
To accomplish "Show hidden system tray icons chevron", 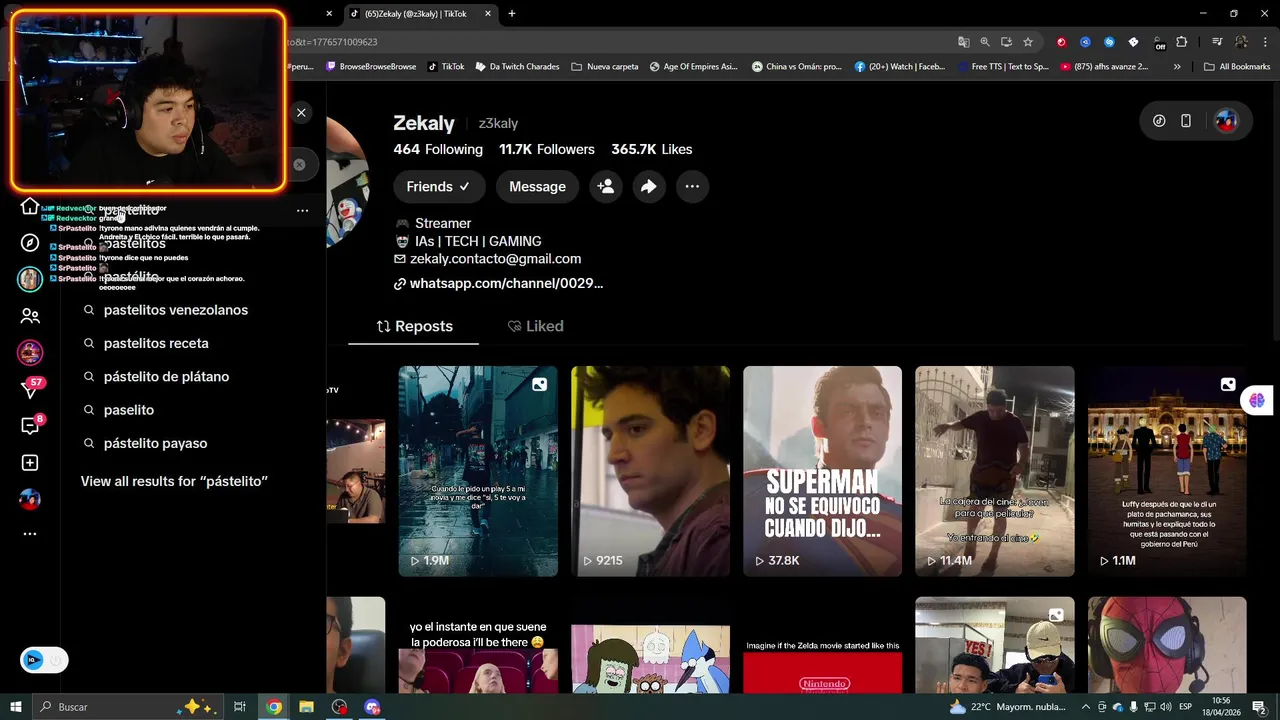I will [x=1086, y=707].
